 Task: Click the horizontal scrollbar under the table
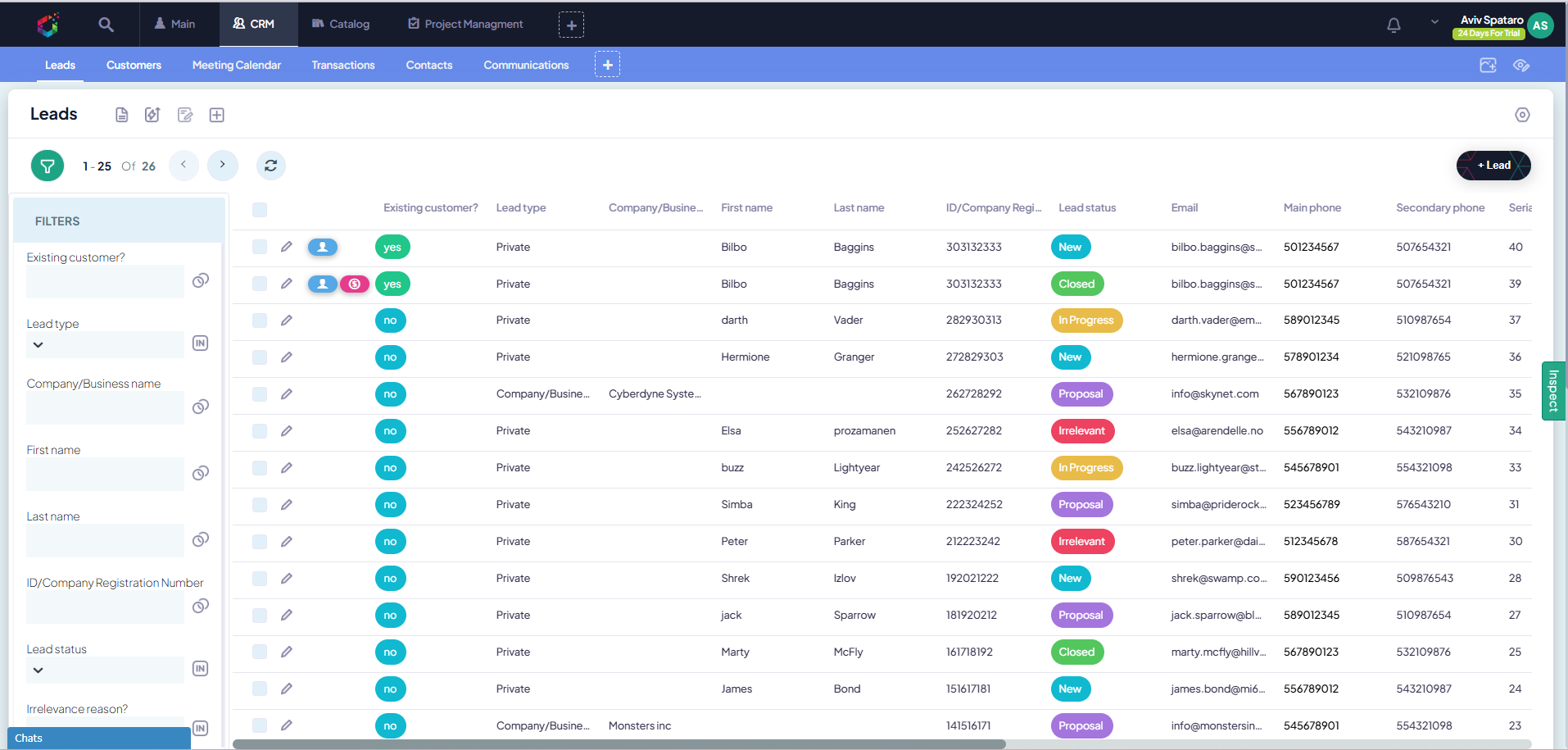(619, 744)
